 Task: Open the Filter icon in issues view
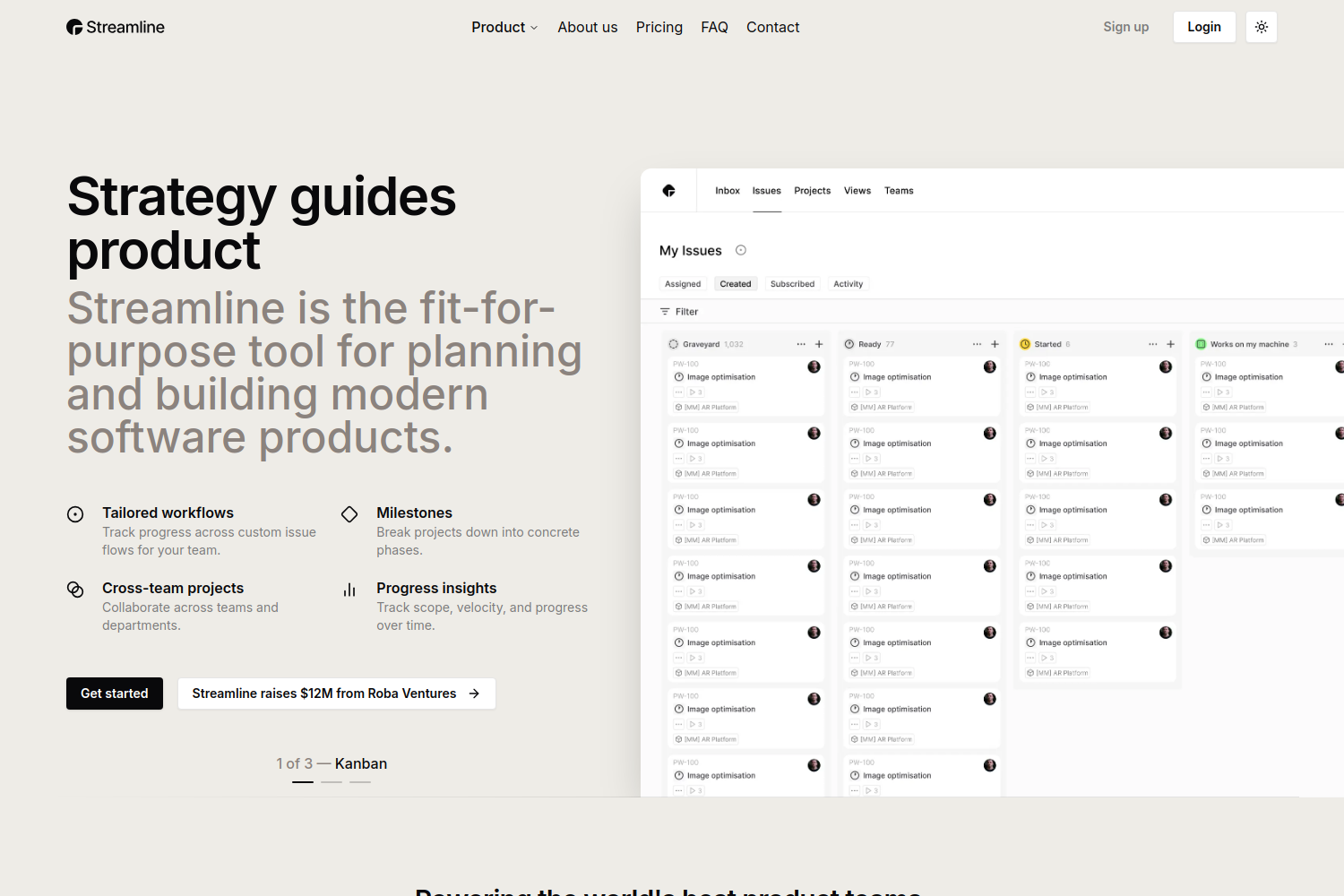[x=665, y=312]
